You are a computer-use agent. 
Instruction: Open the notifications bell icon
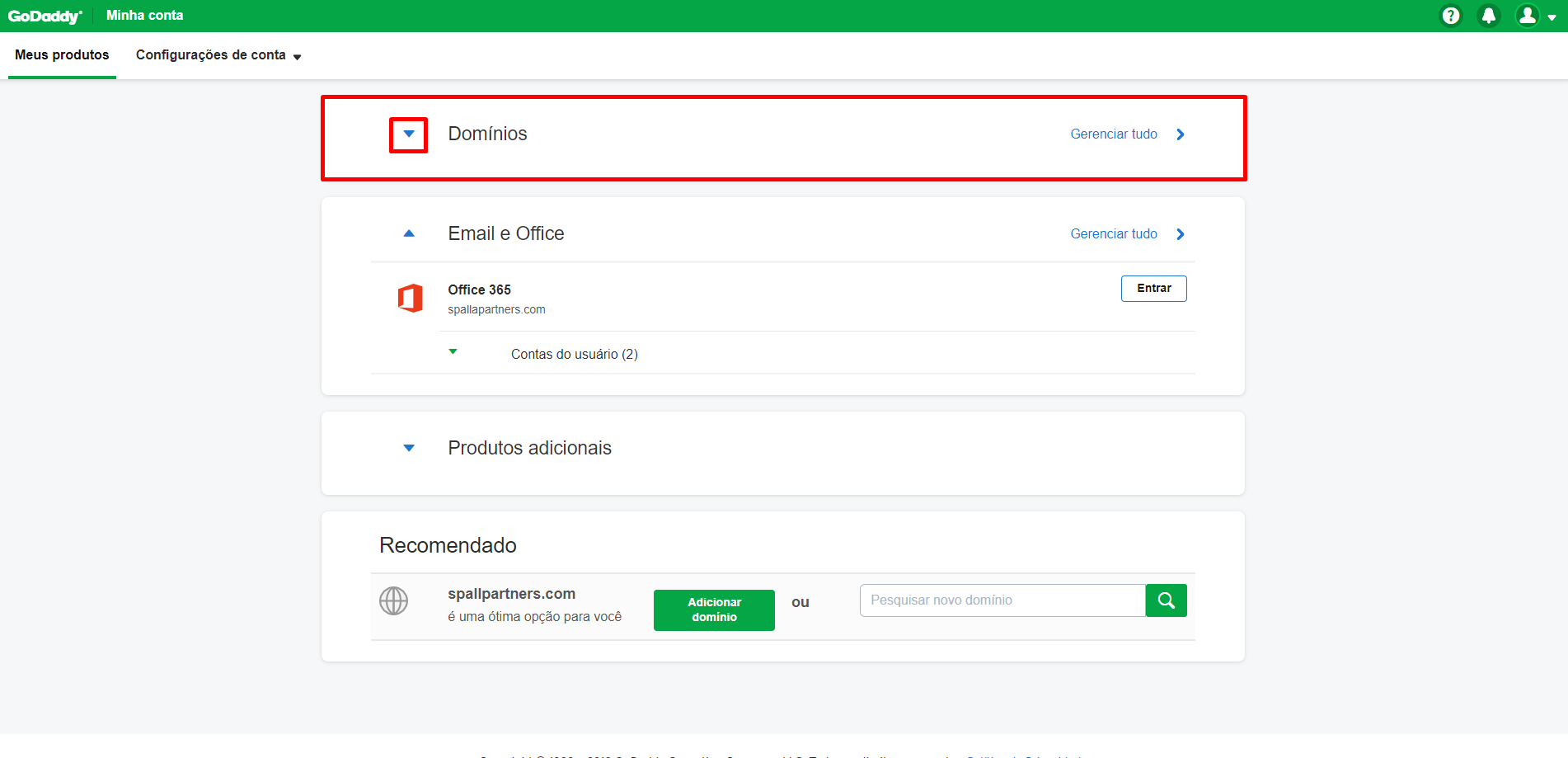(1488, 16)
